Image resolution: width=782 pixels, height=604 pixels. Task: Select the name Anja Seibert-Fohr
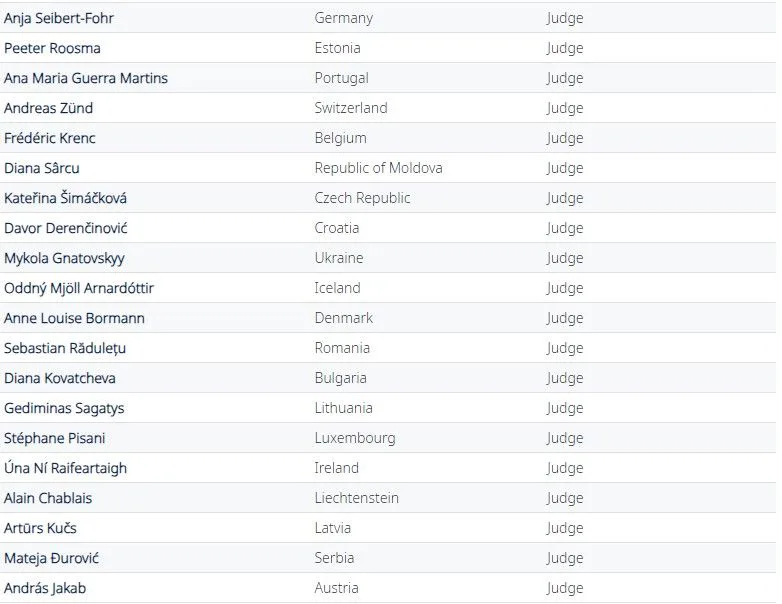pyautogui.click(x=59, y=18)
